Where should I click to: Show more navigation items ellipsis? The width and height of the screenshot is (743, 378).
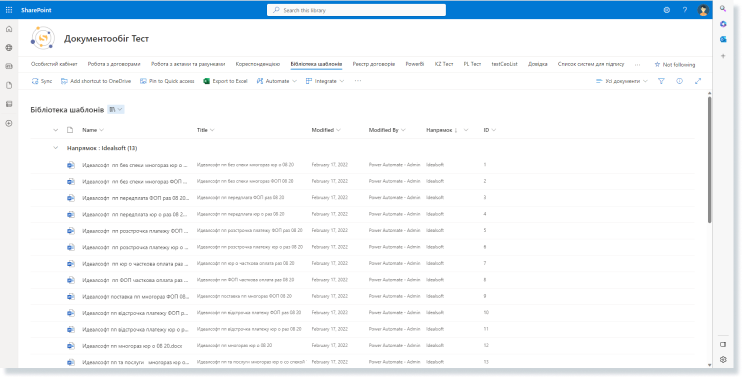click(x=637, y=64)
